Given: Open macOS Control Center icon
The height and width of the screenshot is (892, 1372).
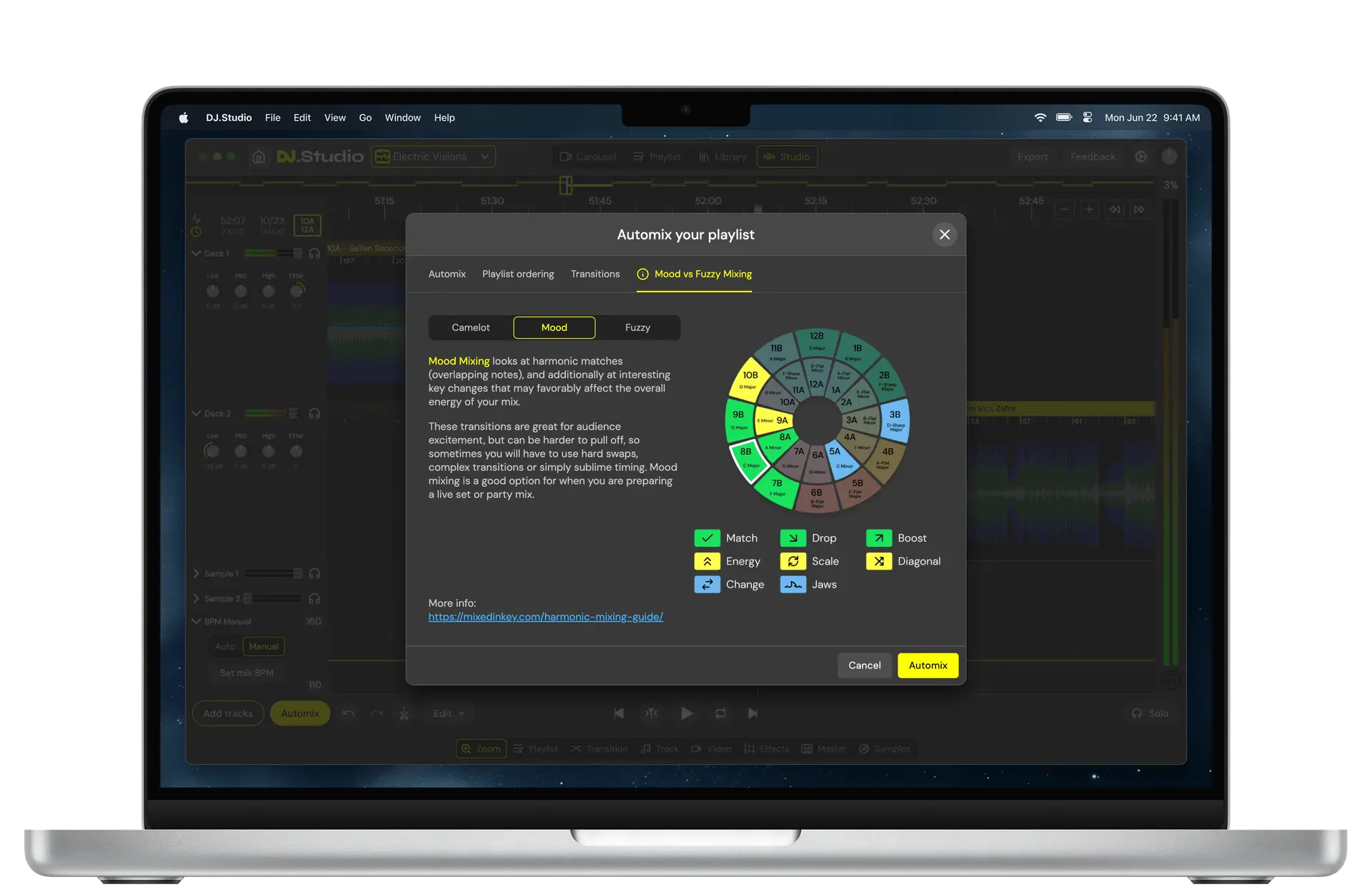Looking at the screenshot, I should [1088, 118].
